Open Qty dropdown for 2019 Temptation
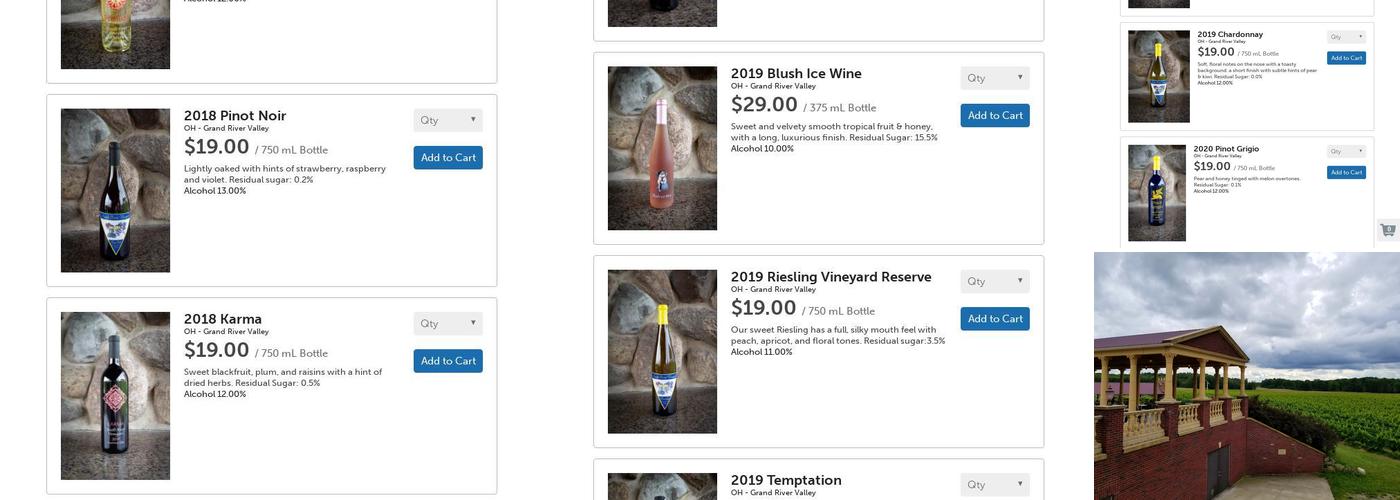This screenshot has height=500, width=1400. click(995, 485)
